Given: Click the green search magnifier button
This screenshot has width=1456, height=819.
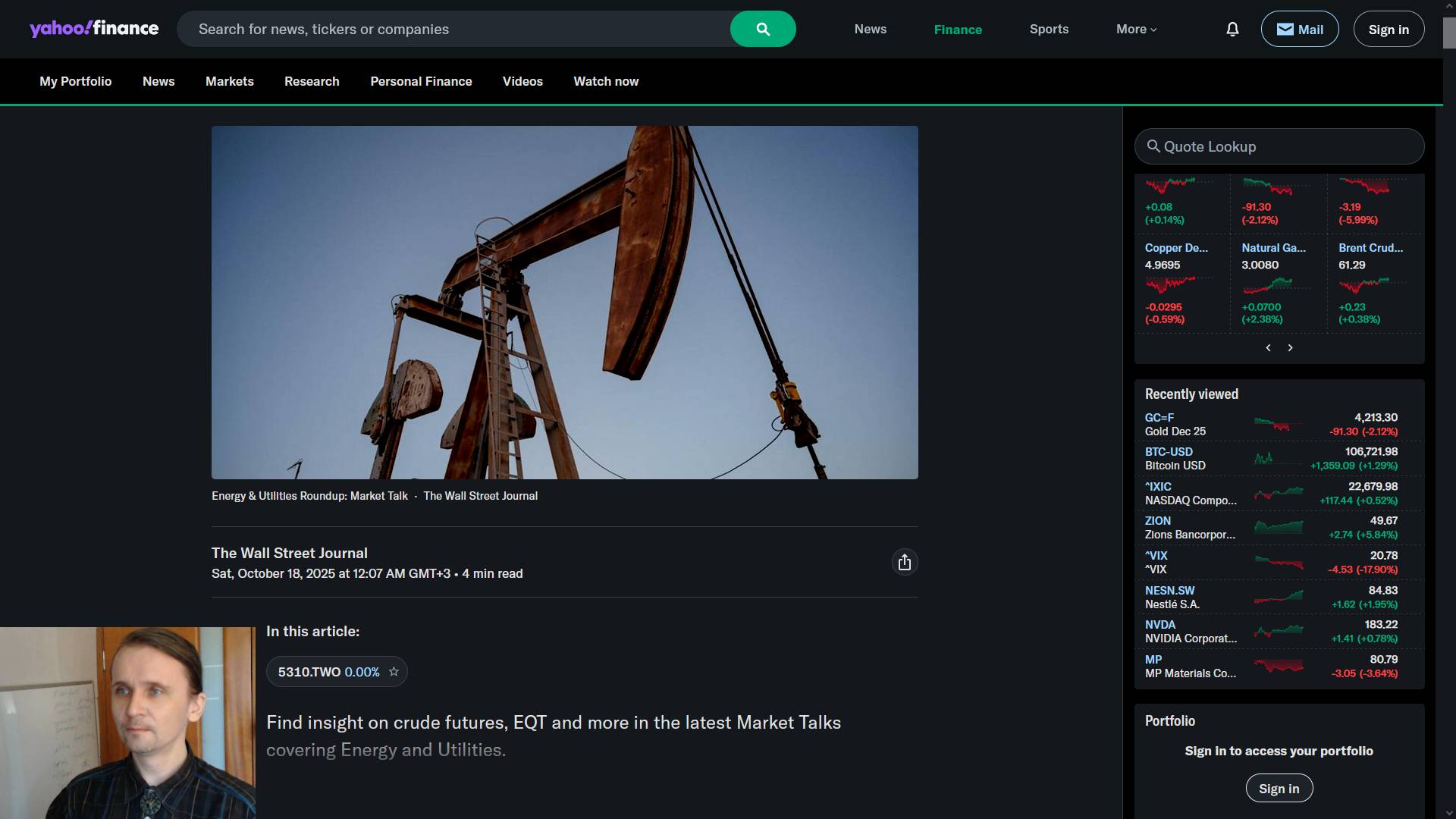Looking at the screenshot, I should coord(762,30).
